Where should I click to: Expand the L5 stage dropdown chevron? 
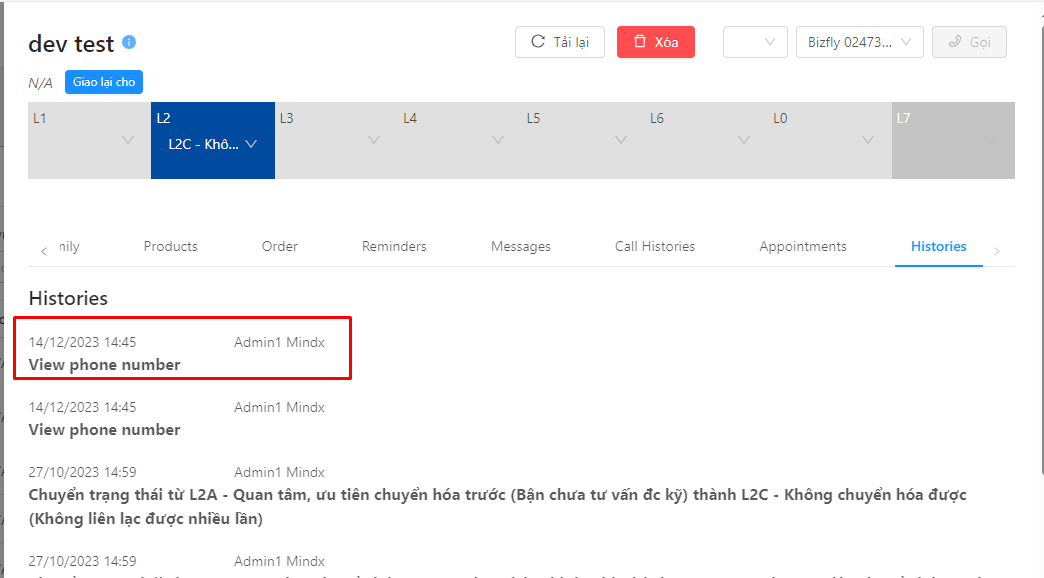[x=621, y=140]
